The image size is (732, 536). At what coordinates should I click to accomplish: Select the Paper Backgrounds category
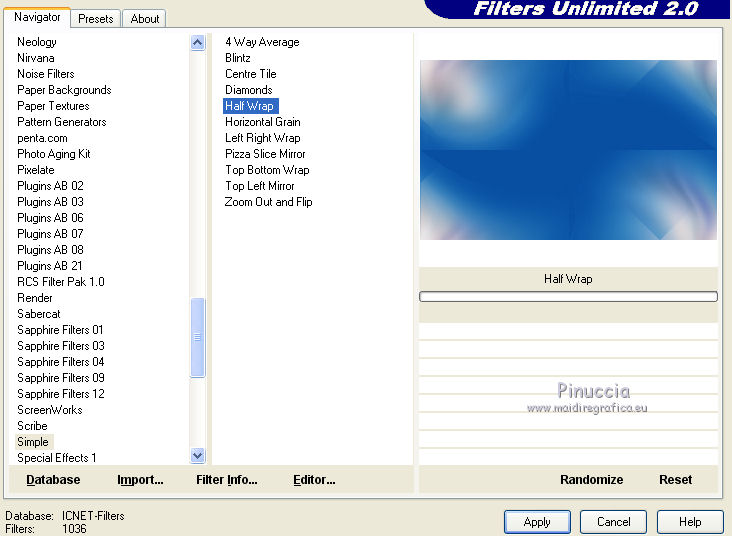pos(64,90)
